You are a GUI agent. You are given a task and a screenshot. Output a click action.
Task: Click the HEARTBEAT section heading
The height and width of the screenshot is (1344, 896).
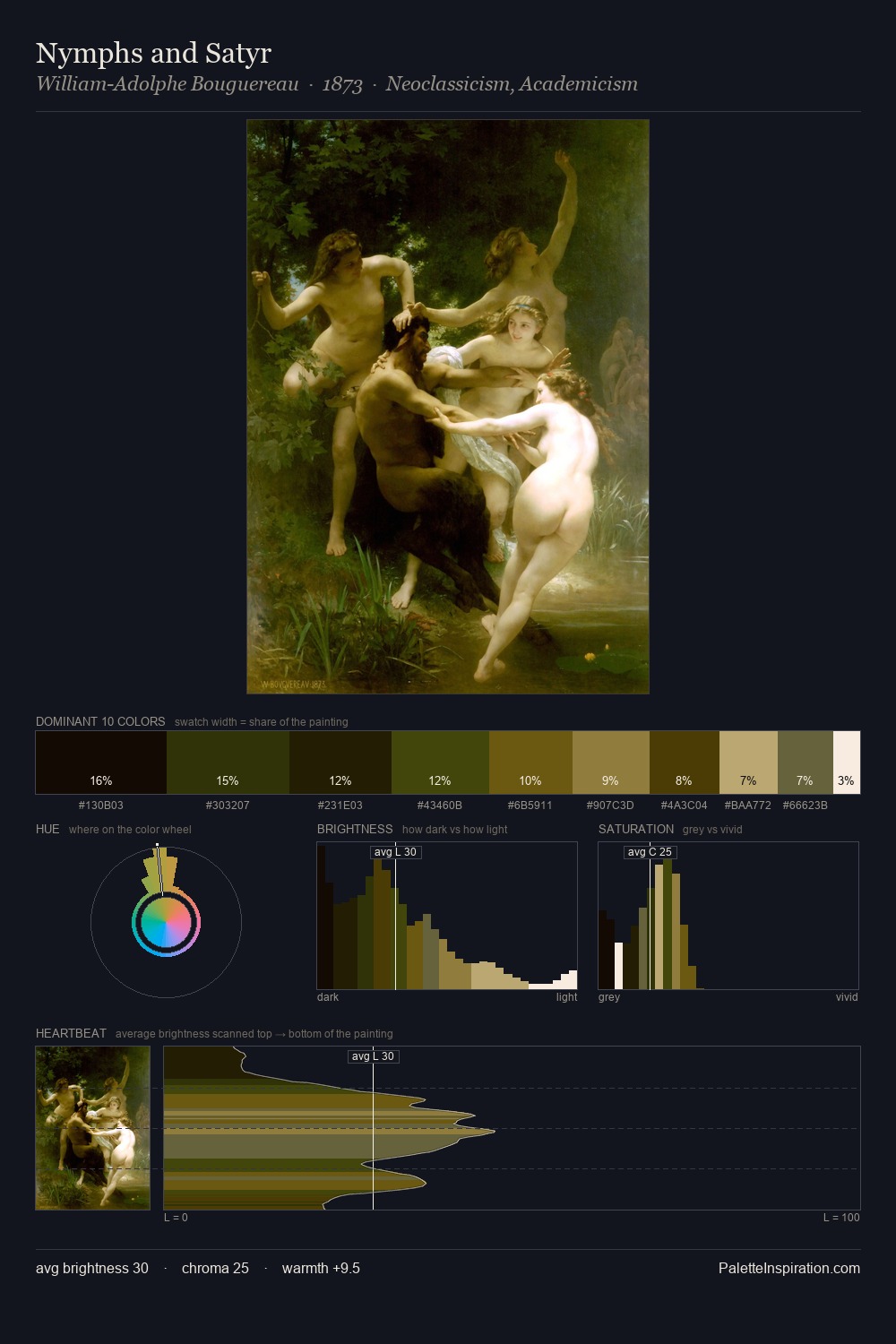click(x=71, y=1033)
